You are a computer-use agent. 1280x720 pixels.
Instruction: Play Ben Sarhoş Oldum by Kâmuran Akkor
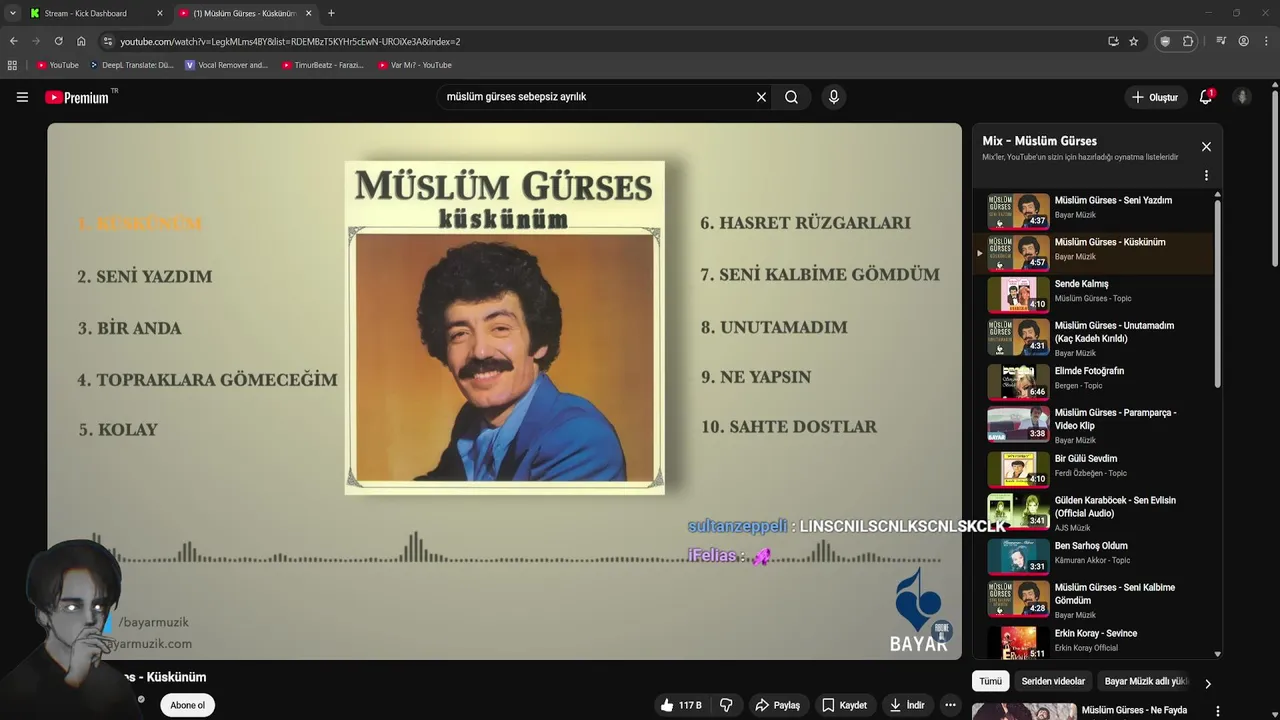tap(1094, 555)
